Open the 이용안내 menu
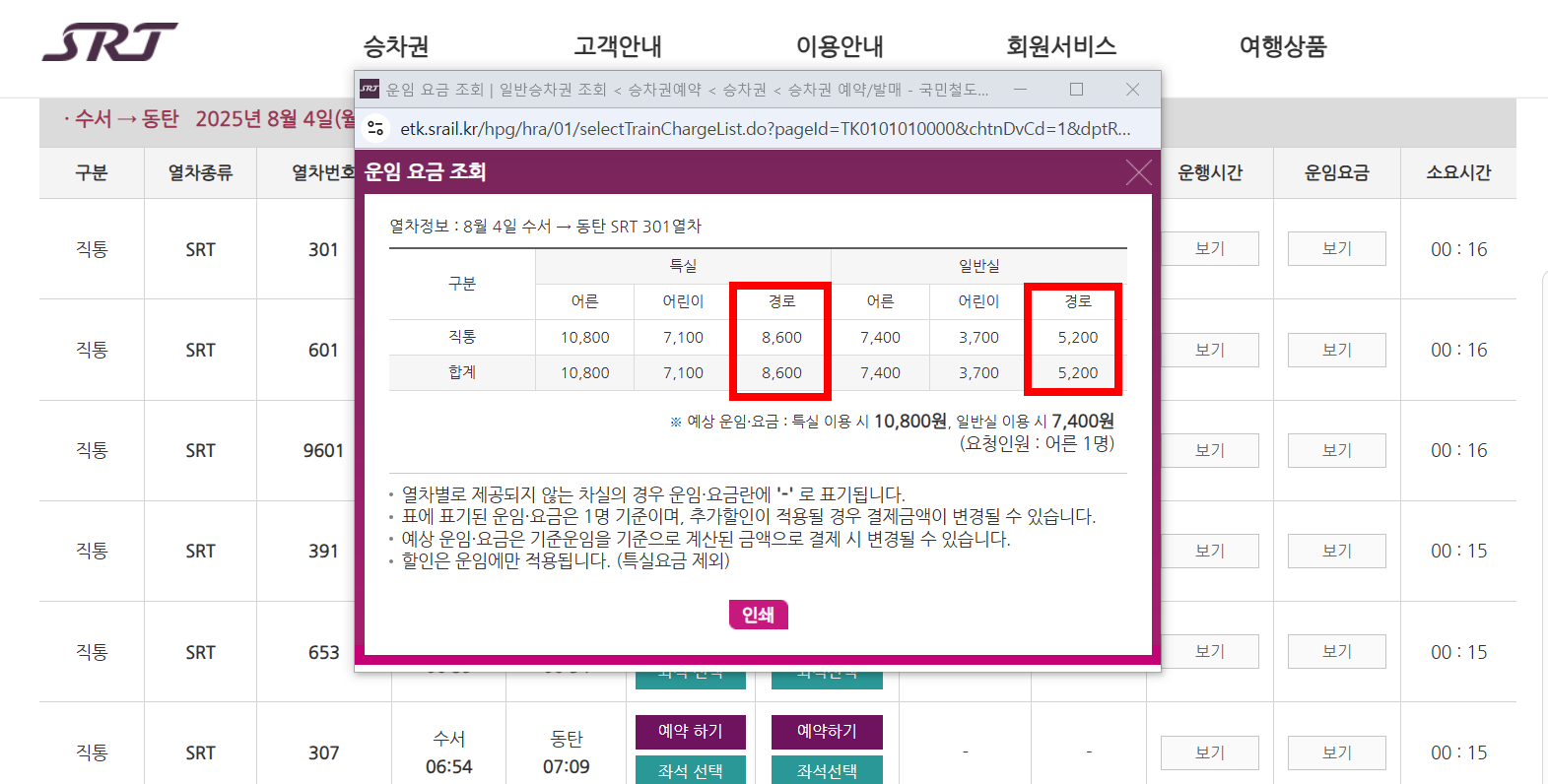The width and height of the screenshot is (1548, 784). click(x=840, y=46)
